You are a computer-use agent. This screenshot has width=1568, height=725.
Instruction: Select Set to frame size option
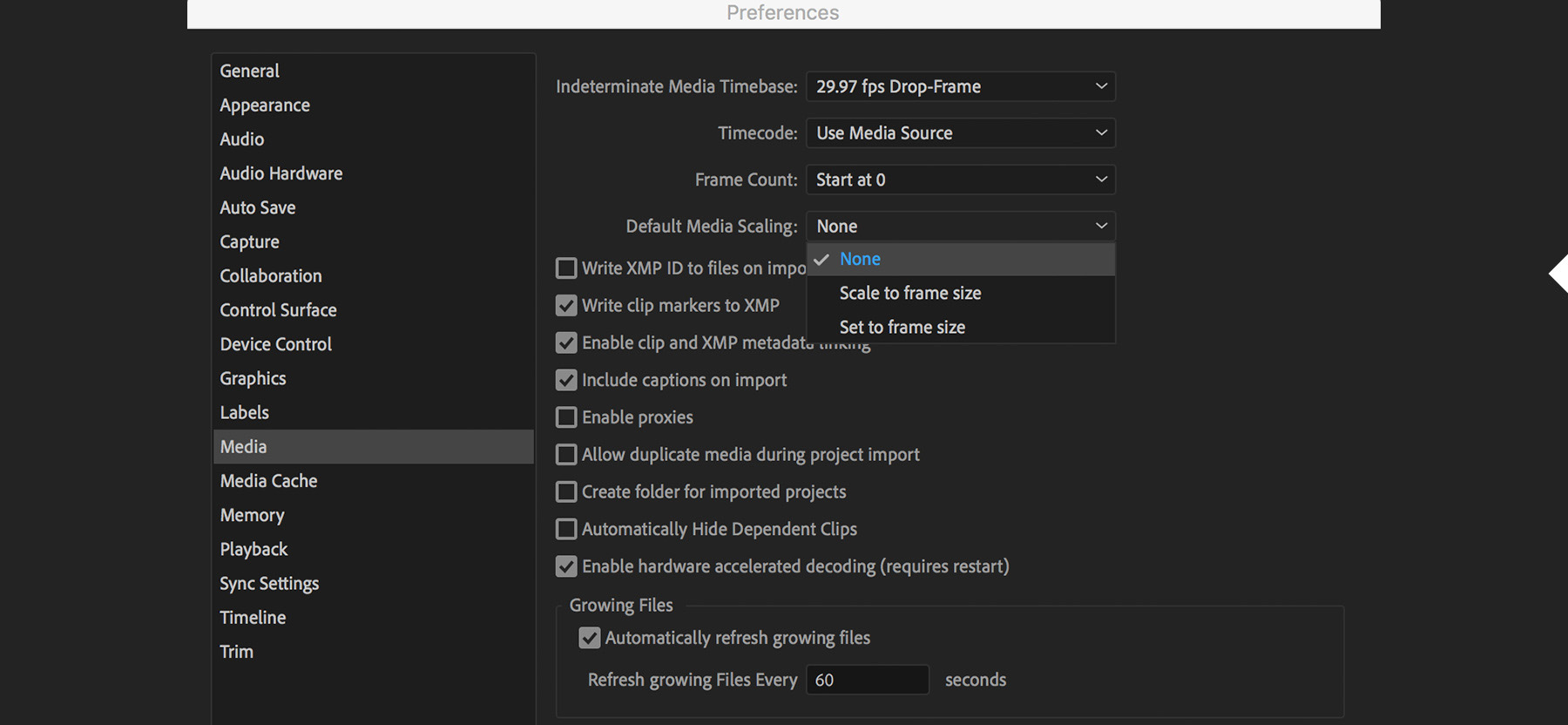(902, 328)
